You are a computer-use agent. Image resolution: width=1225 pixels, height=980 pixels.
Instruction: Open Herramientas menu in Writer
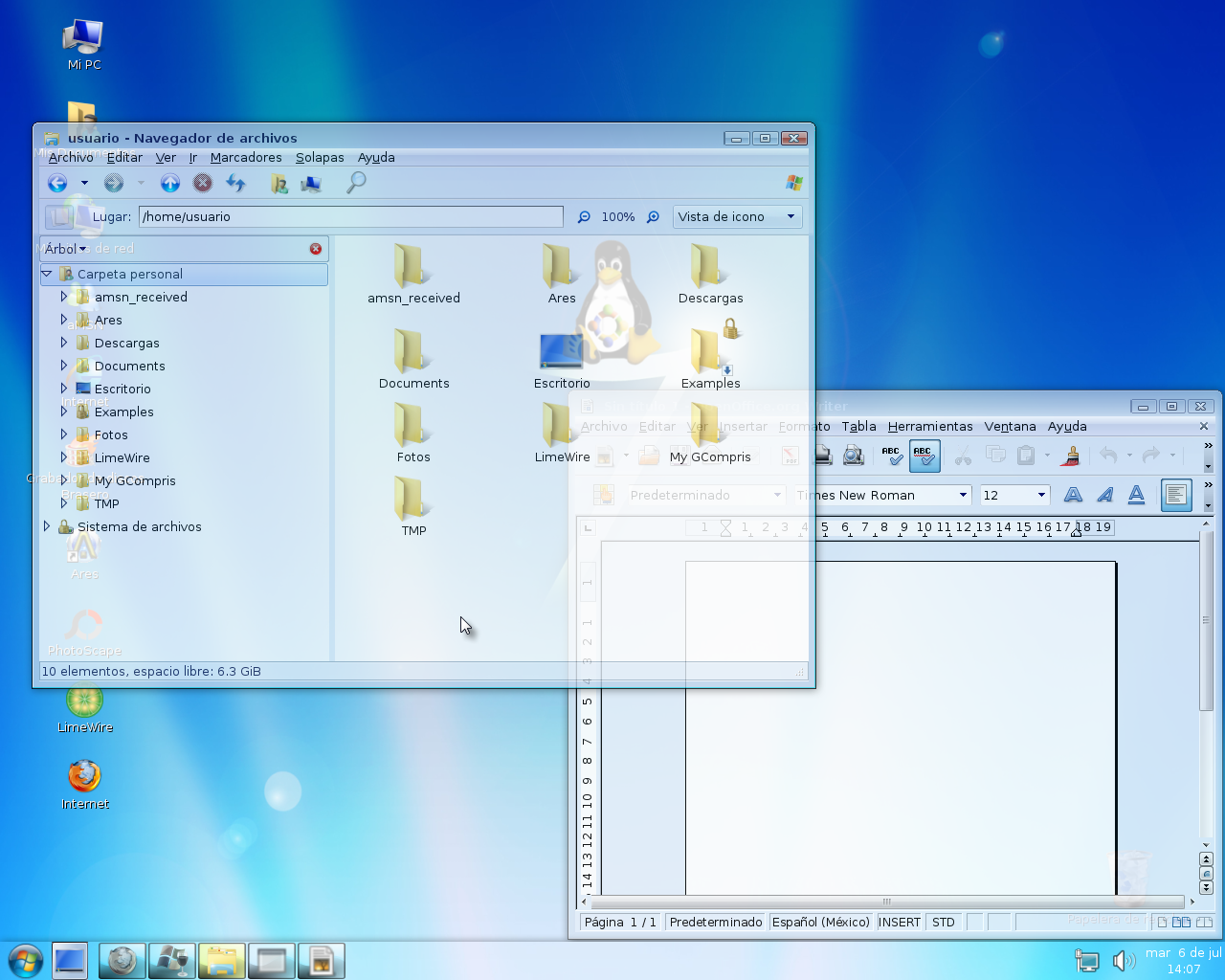coord(930,427)
